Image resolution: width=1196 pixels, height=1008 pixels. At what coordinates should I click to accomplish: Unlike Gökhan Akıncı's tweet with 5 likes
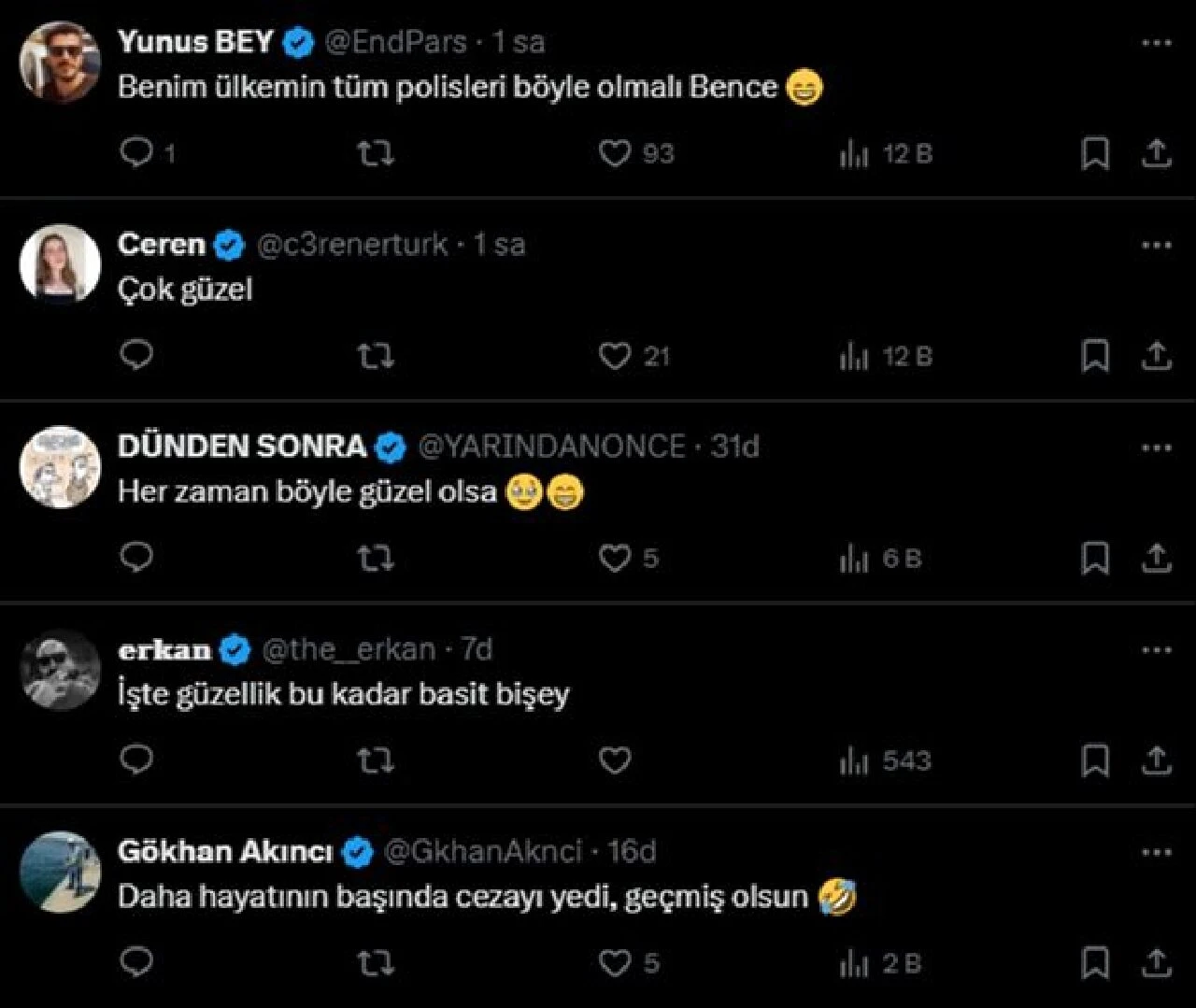click(616, 962)
